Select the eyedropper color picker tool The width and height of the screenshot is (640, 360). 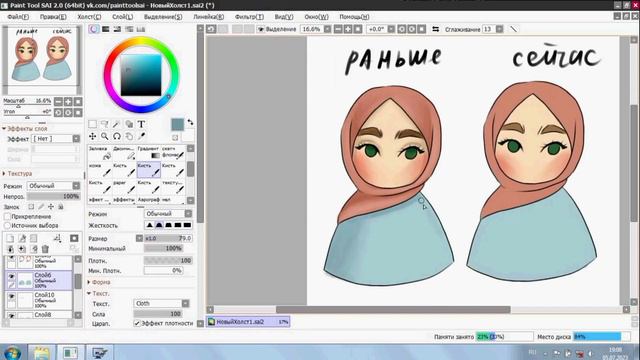141,136
